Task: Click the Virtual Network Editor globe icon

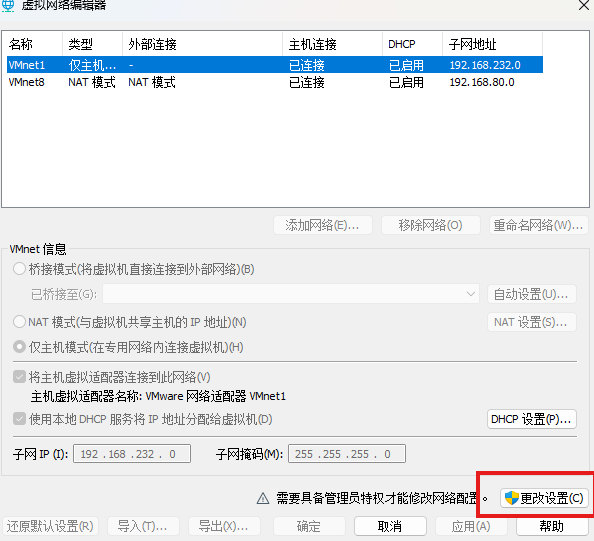Action: tap(8, 5)
